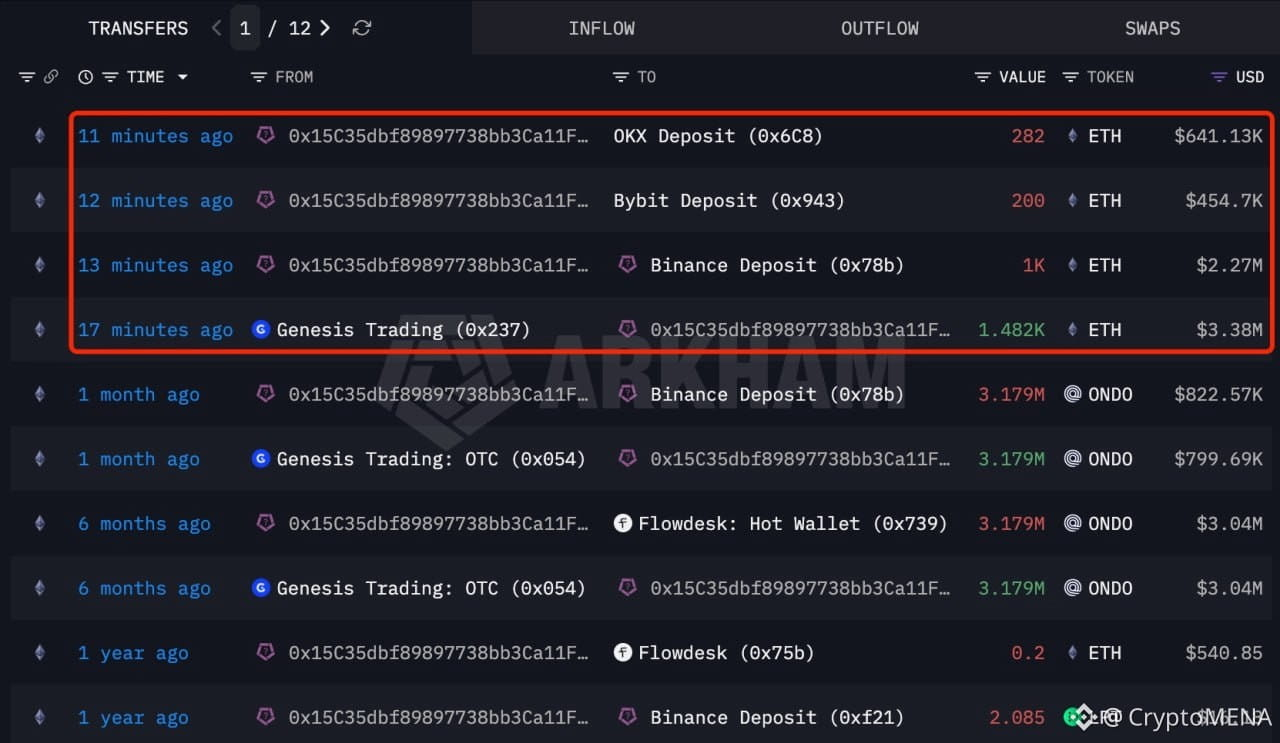
Task: Open sender address in OKX Deposit row
Action: (438, 136)
